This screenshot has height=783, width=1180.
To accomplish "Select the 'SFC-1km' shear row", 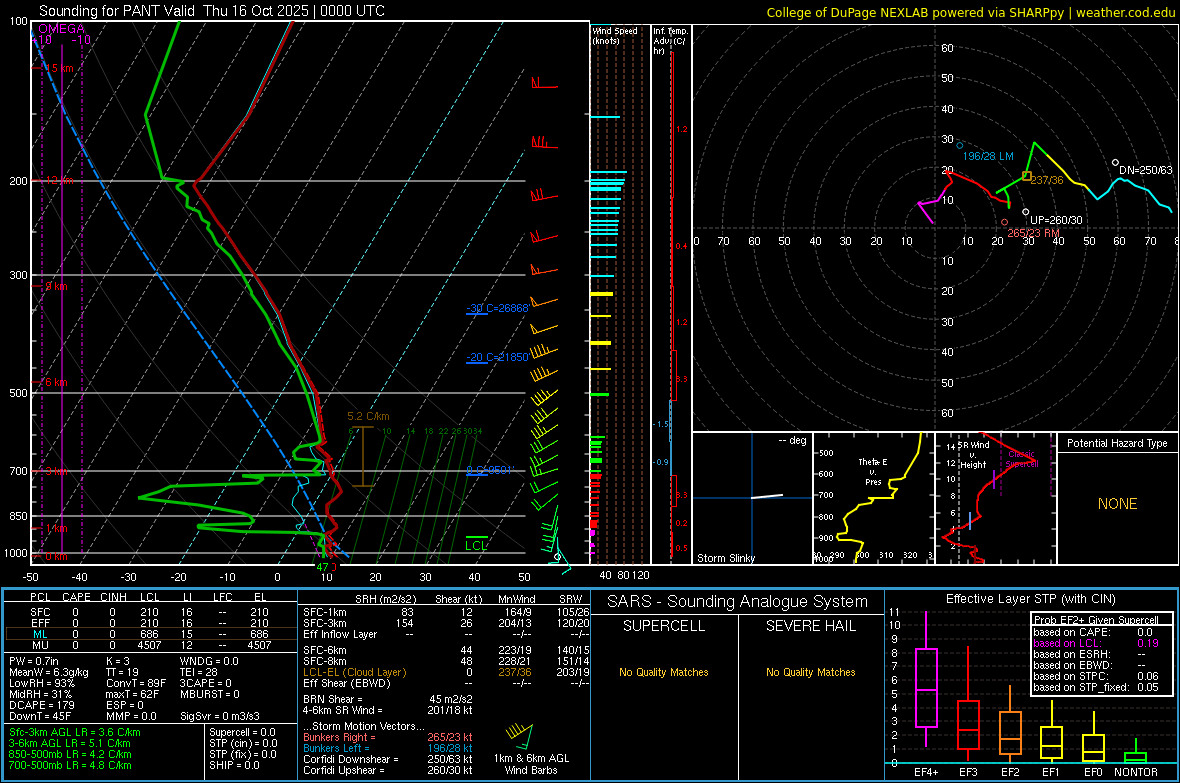I will [x=446, y=612].
